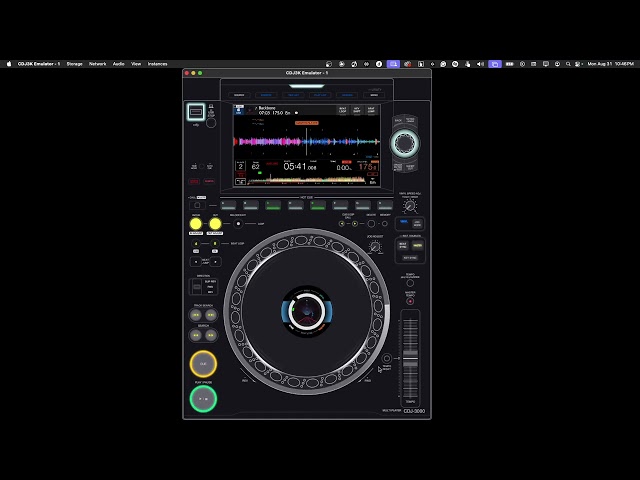Click the TEMPO RESET round button
This screenshot has height=480, width=640.
[387, 358]
